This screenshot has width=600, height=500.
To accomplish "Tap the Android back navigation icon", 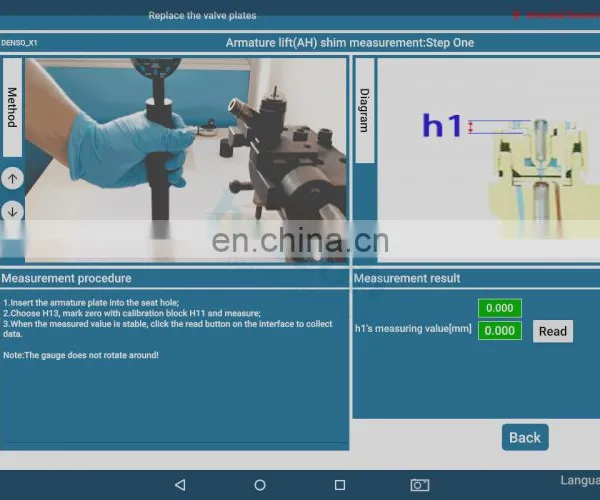I will click(x=180, y=485).
